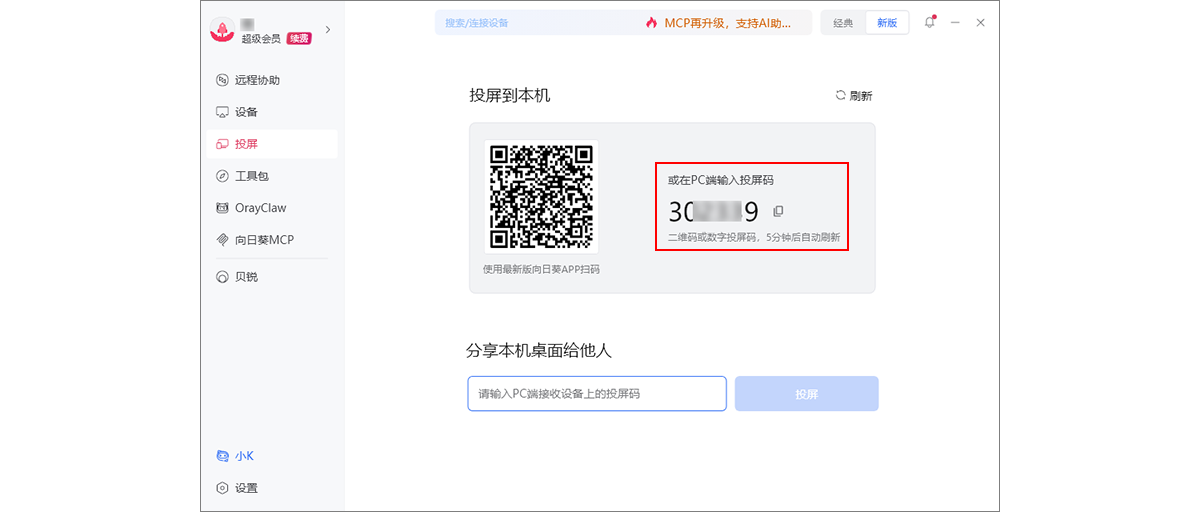Click the 小K assistant icon
The width and height of the screenshot is (1200, 512).
[223, 456]
